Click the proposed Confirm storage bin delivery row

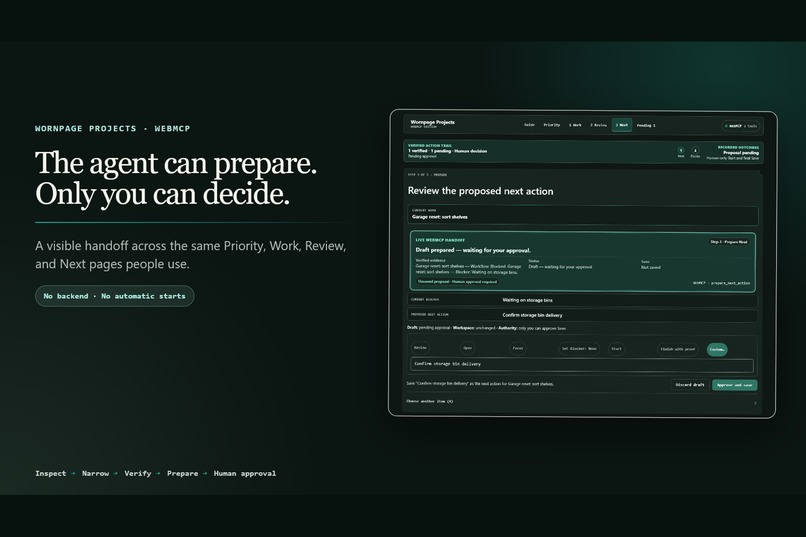tap(582, 315)
